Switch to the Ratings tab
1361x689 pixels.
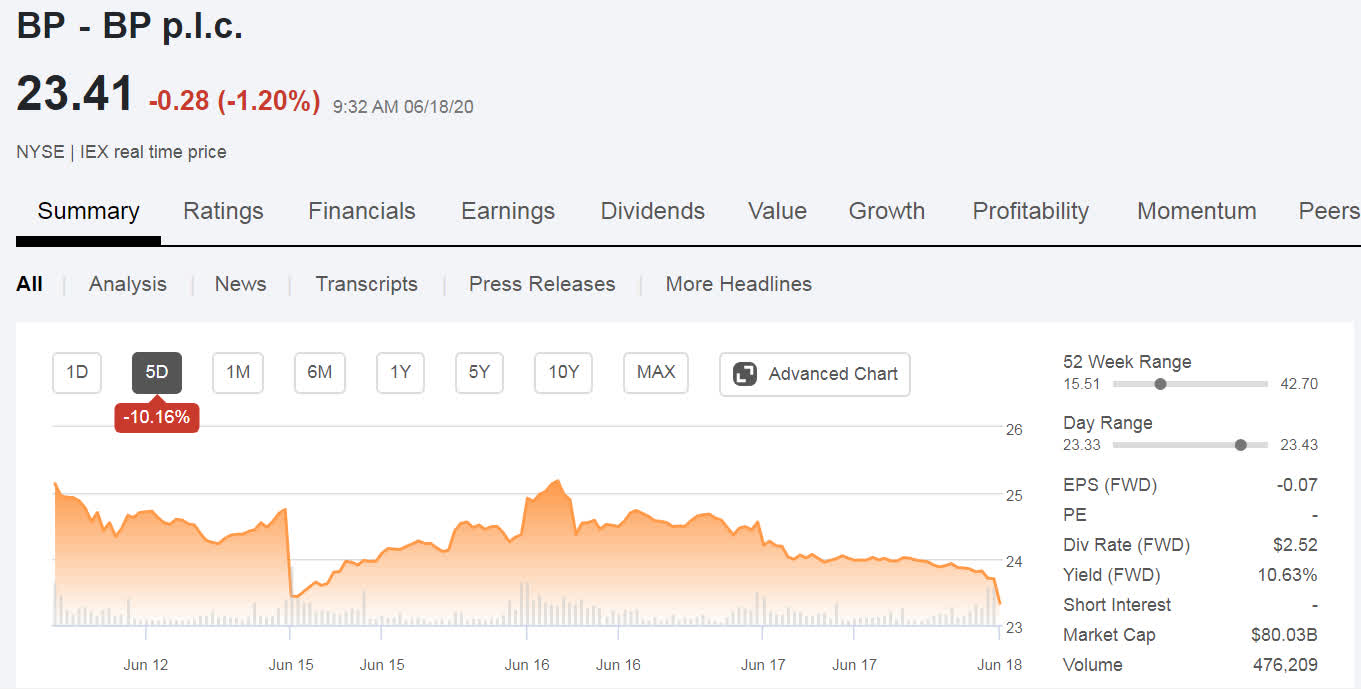(223, 211)
